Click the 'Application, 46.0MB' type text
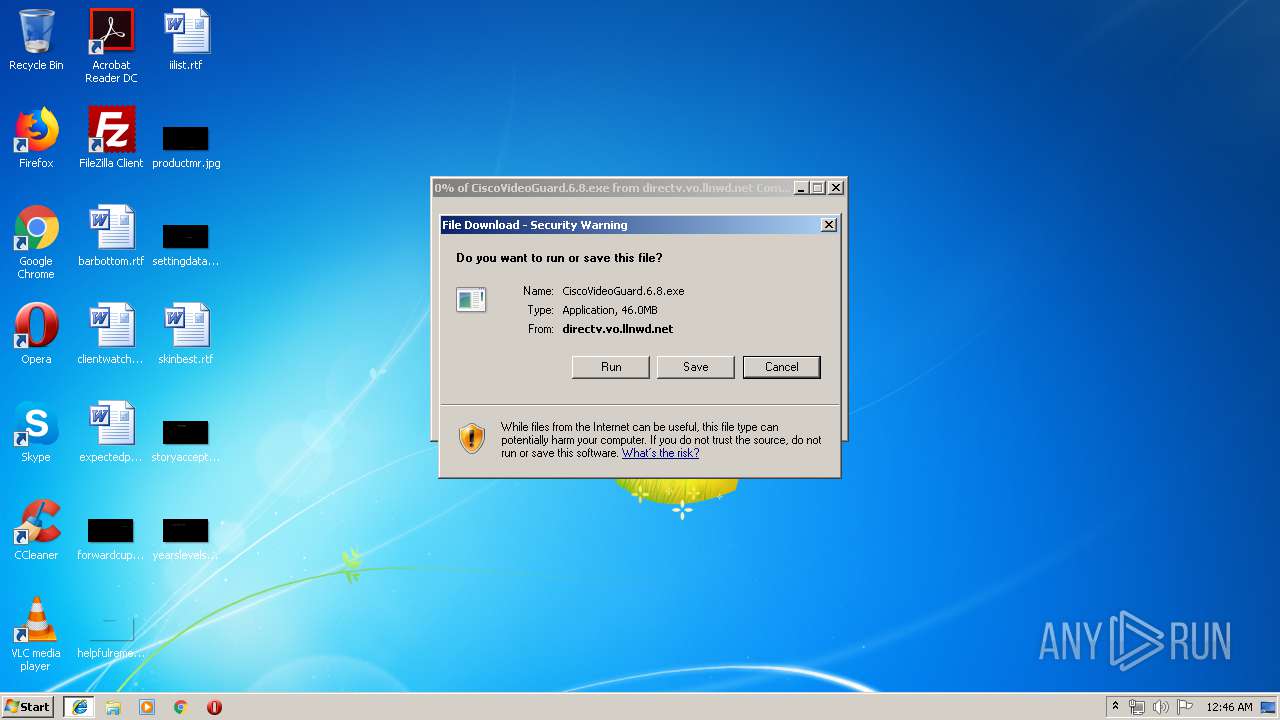1280x720 pixels. (x=610, y=310)
